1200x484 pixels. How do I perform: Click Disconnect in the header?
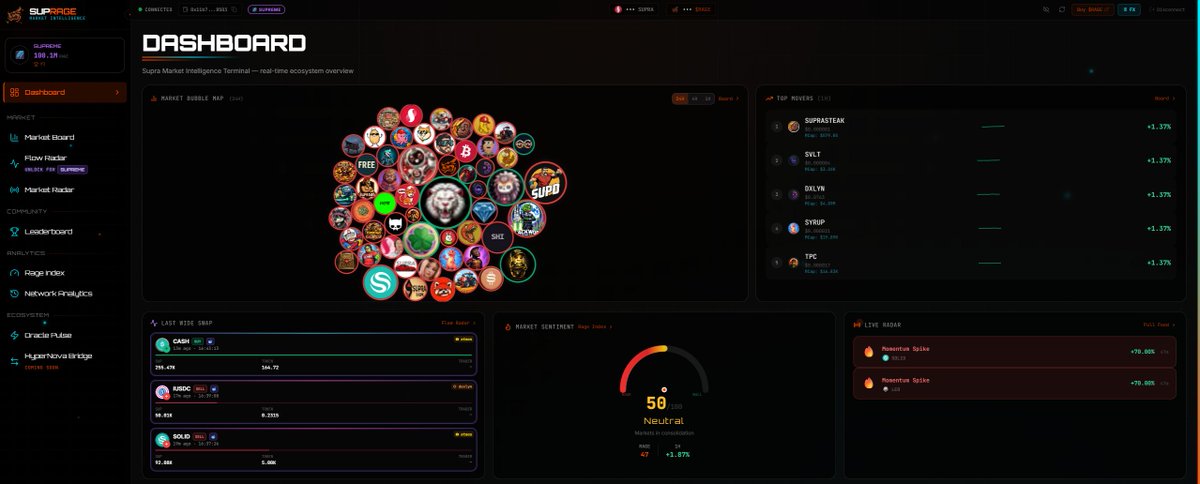click(1168, 9)
